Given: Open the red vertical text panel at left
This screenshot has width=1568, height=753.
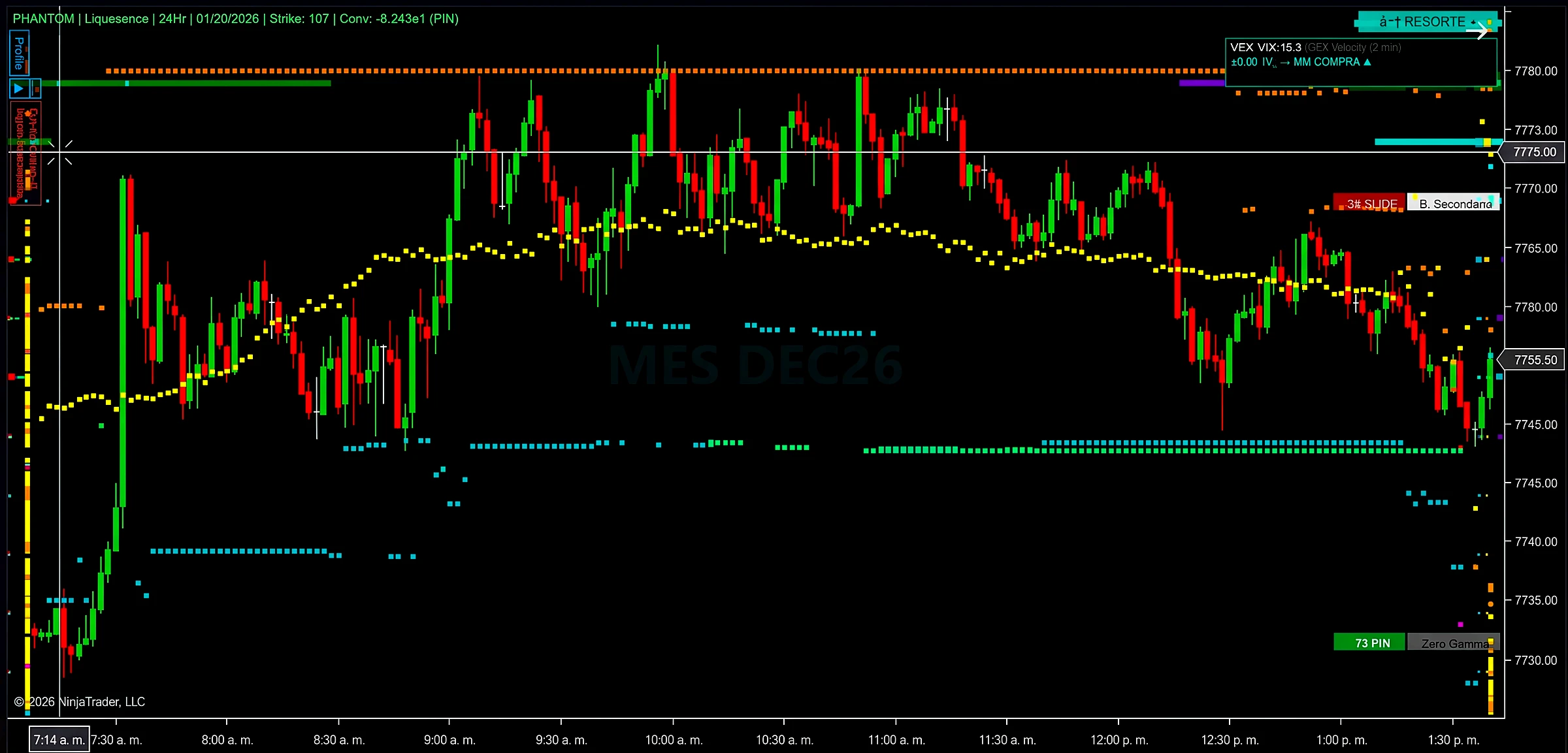Looking at the screenshot, I should (25, 153).
